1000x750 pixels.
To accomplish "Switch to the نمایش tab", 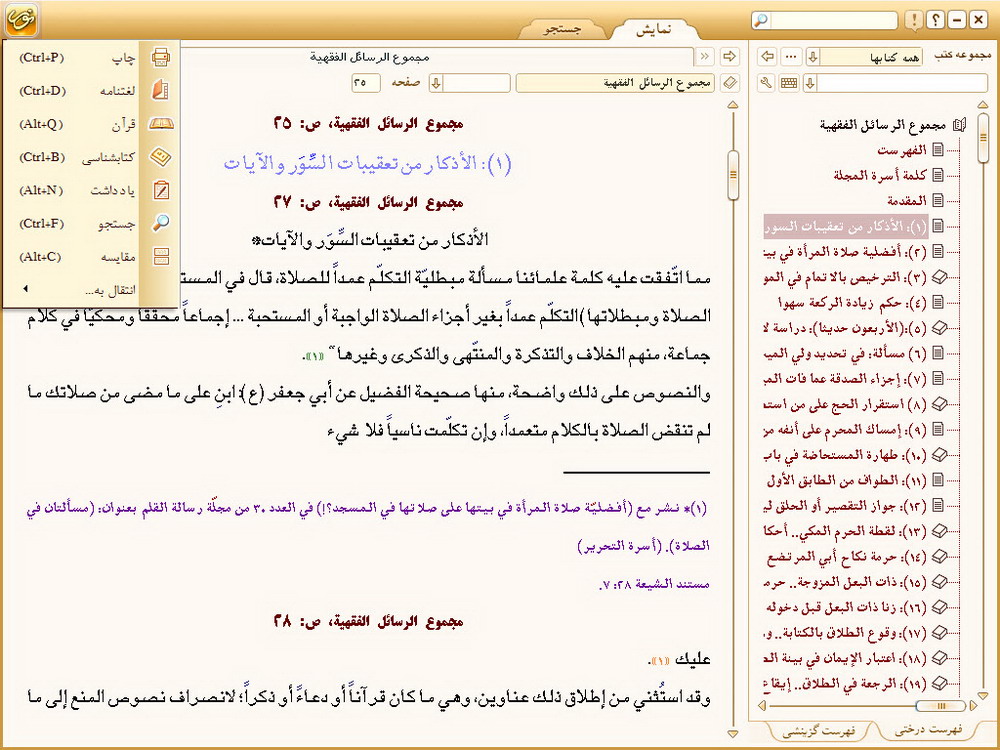I will click(654, 29).
